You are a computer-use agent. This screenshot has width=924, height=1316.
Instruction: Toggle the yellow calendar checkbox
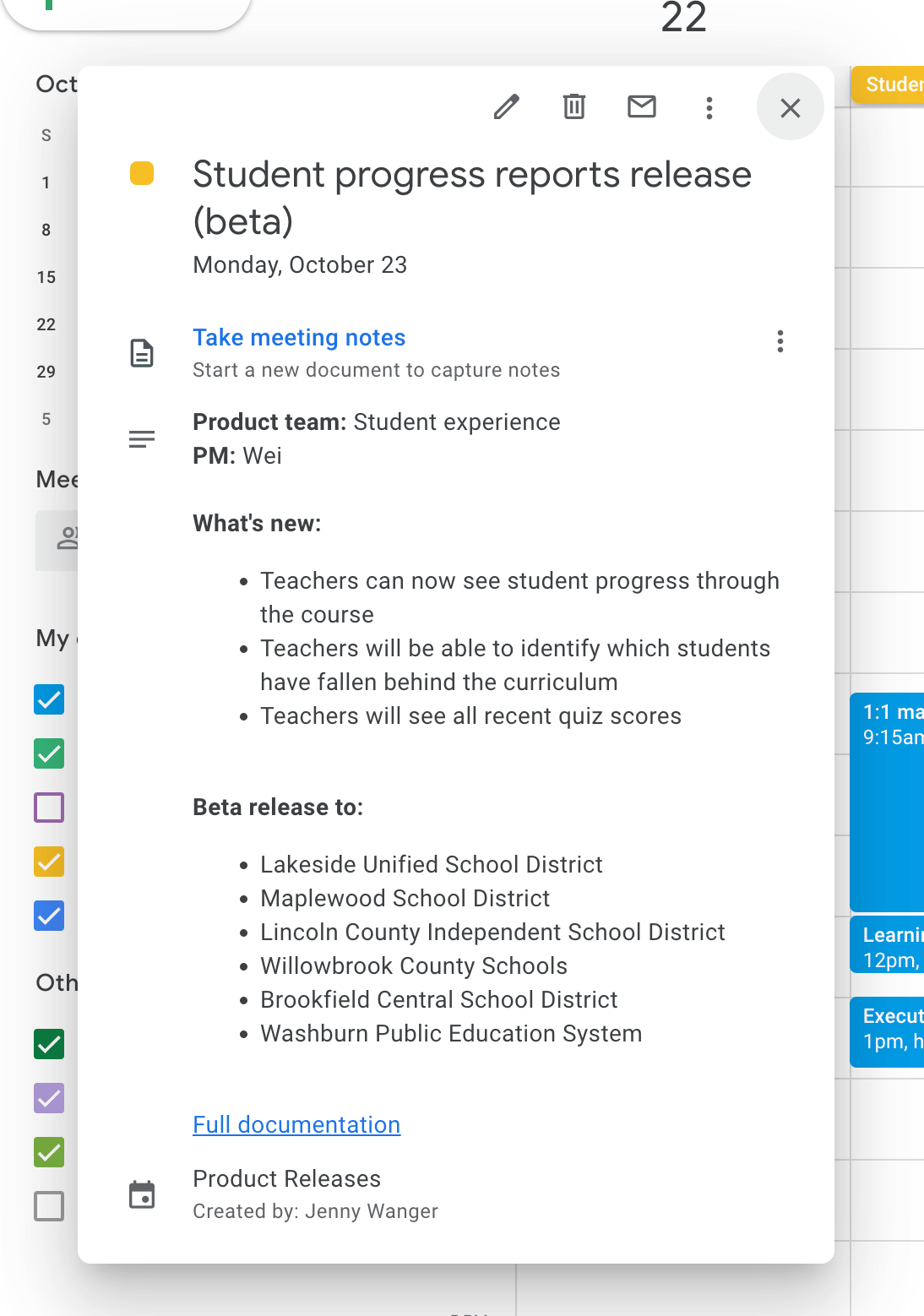coord(49,862)
